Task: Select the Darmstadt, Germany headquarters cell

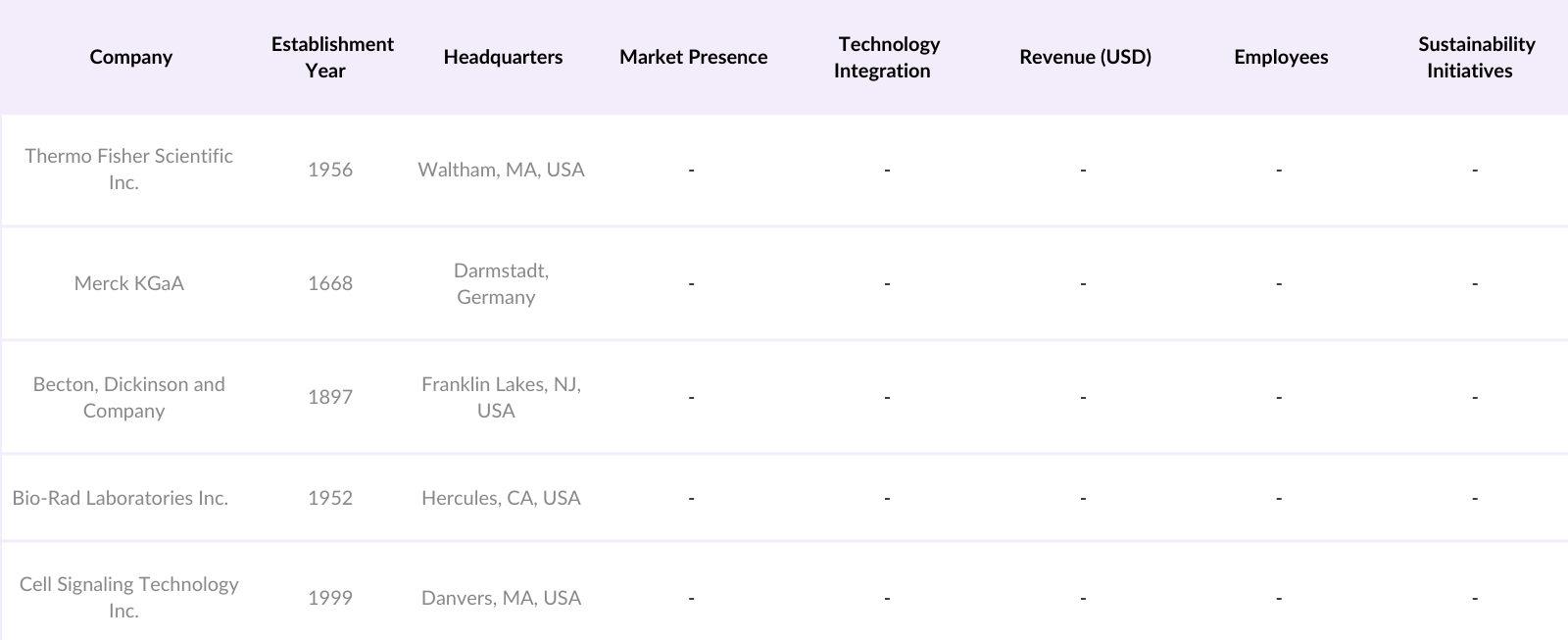Action: [500, 283]
